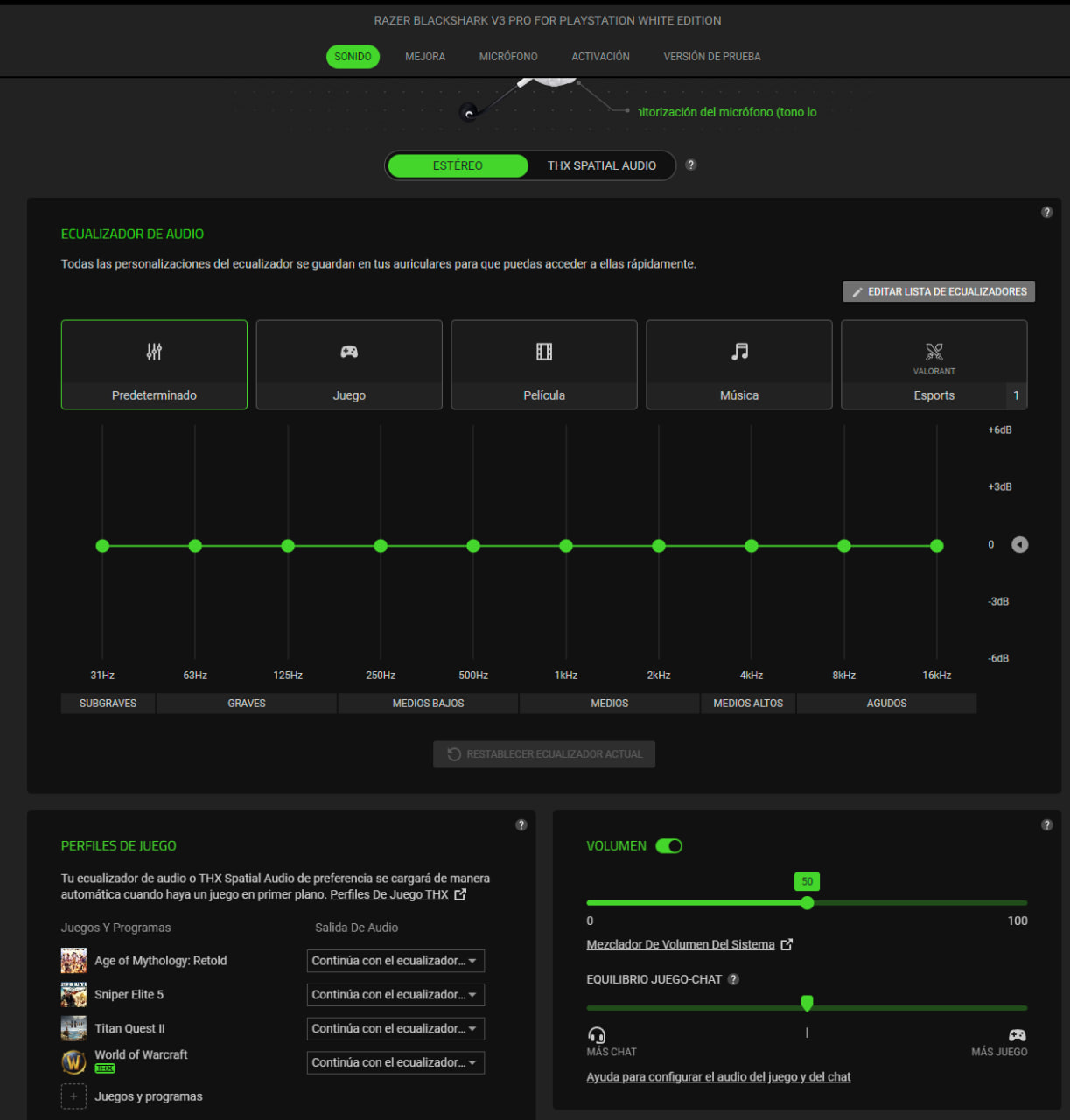Open the SONIDO tab

[353, 57]
